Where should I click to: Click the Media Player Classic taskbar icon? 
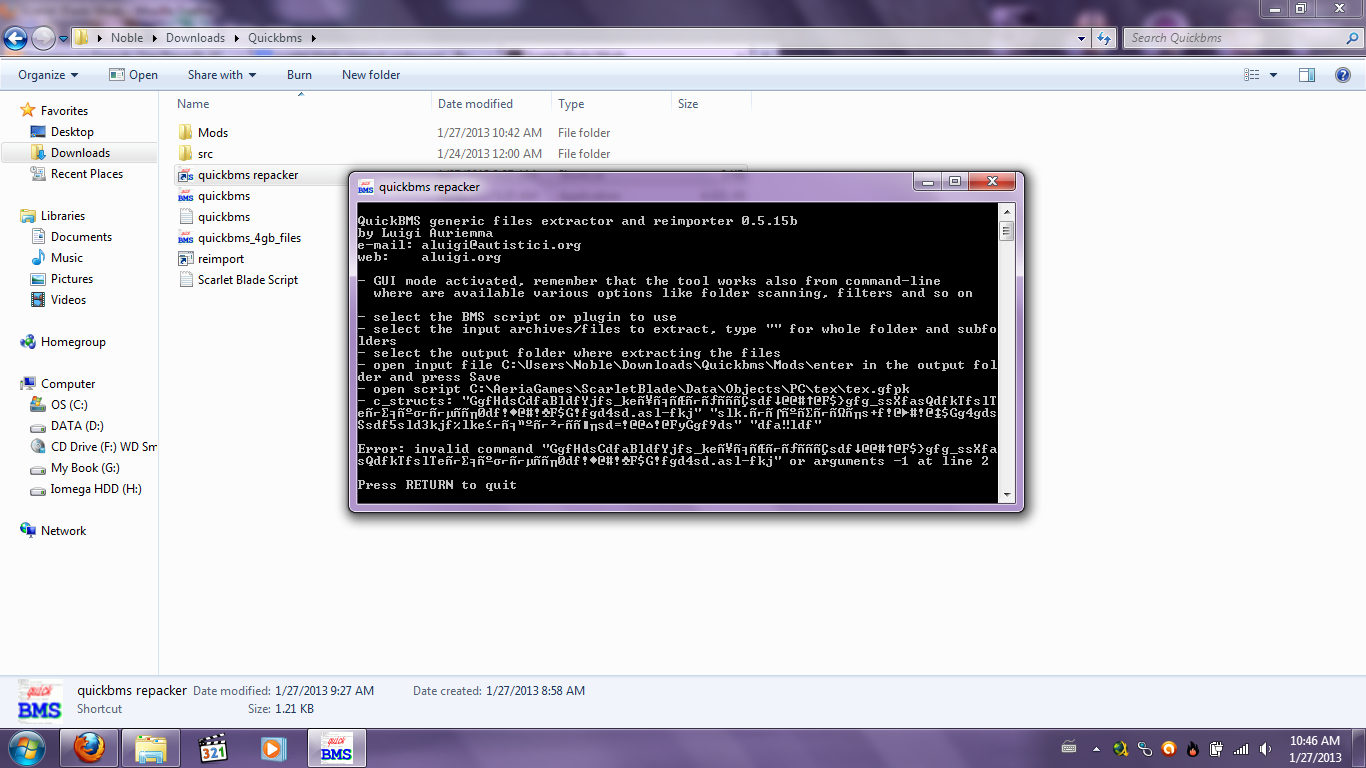click(x=213, y=748)
